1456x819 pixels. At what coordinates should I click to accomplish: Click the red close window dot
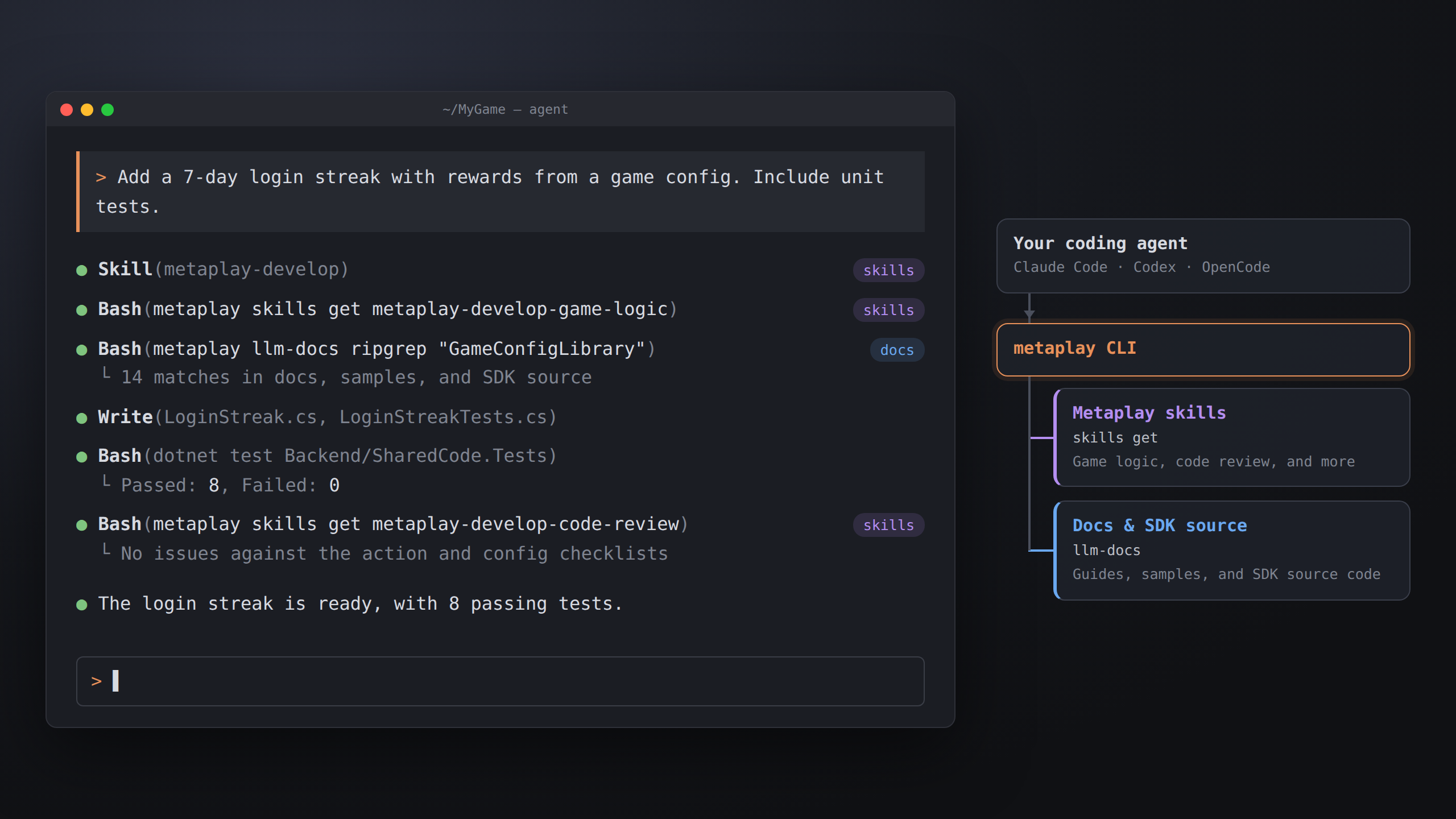[67, 110]
